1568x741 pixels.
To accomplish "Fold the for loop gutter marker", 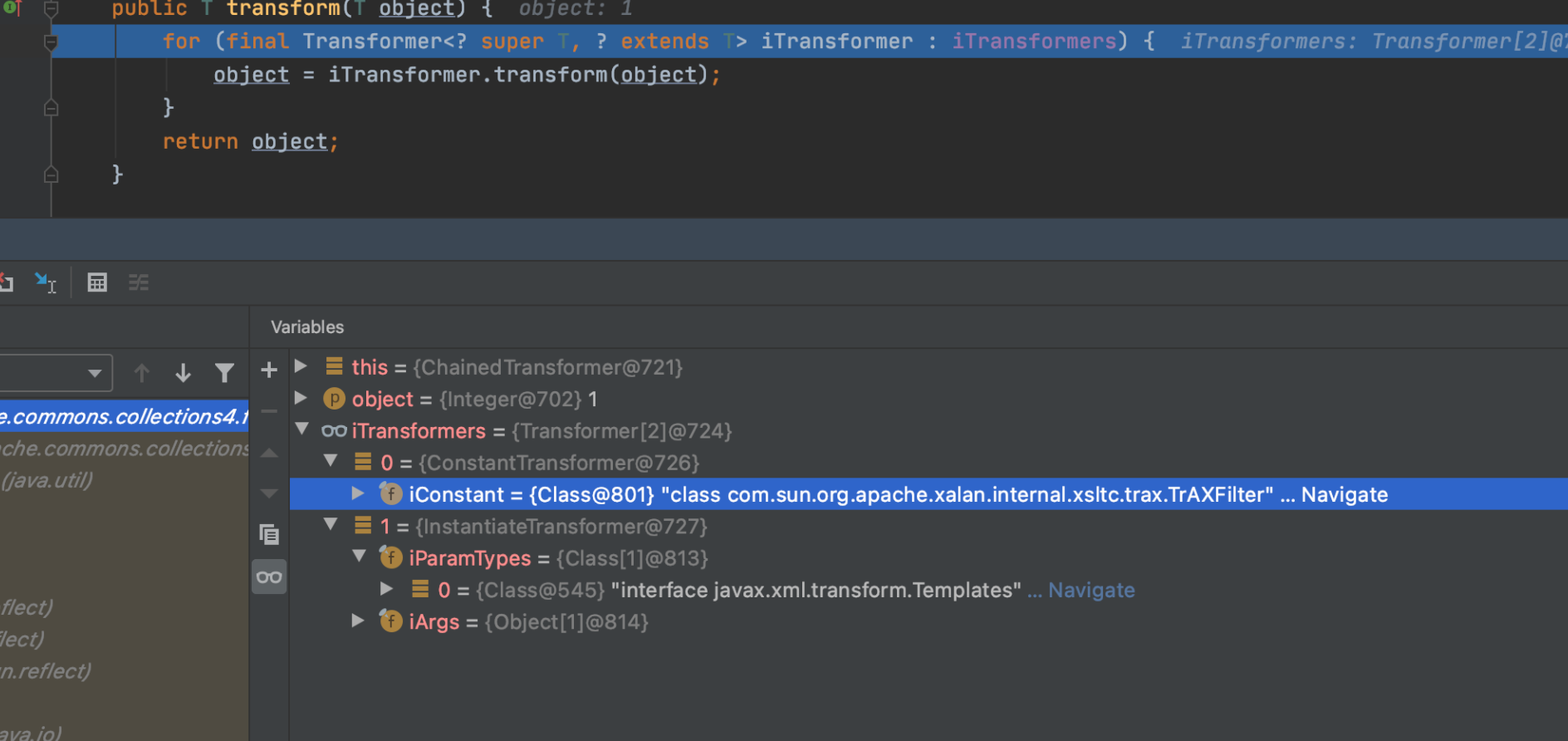I will pos(51,42).
